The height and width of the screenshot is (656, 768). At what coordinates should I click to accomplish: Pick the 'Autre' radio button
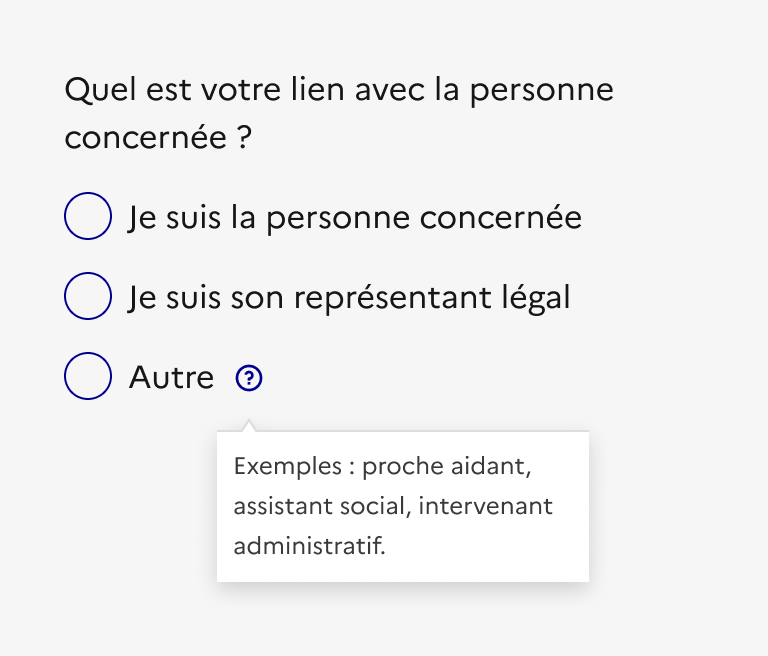88,377
